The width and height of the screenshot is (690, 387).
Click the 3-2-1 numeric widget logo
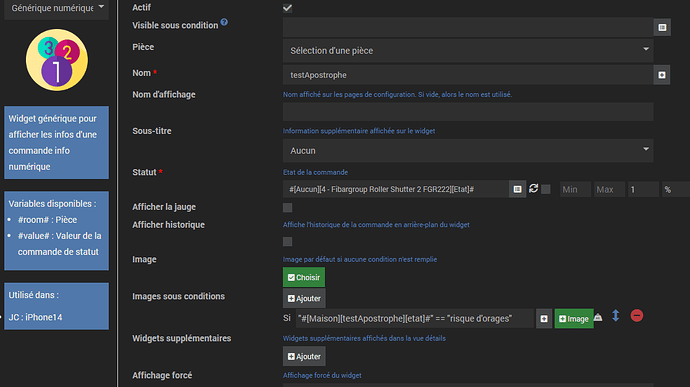[x=57, y=60]
